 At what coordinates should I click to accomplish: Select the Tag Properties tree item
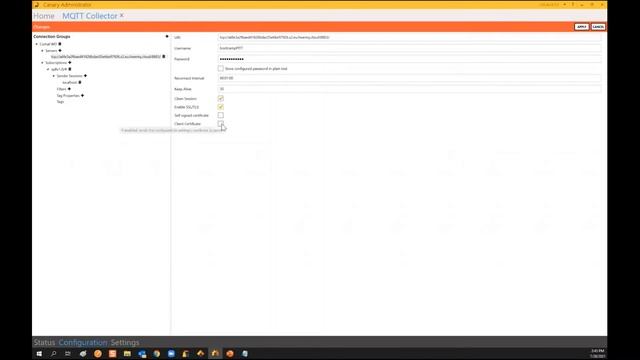[x=68, y=96]
